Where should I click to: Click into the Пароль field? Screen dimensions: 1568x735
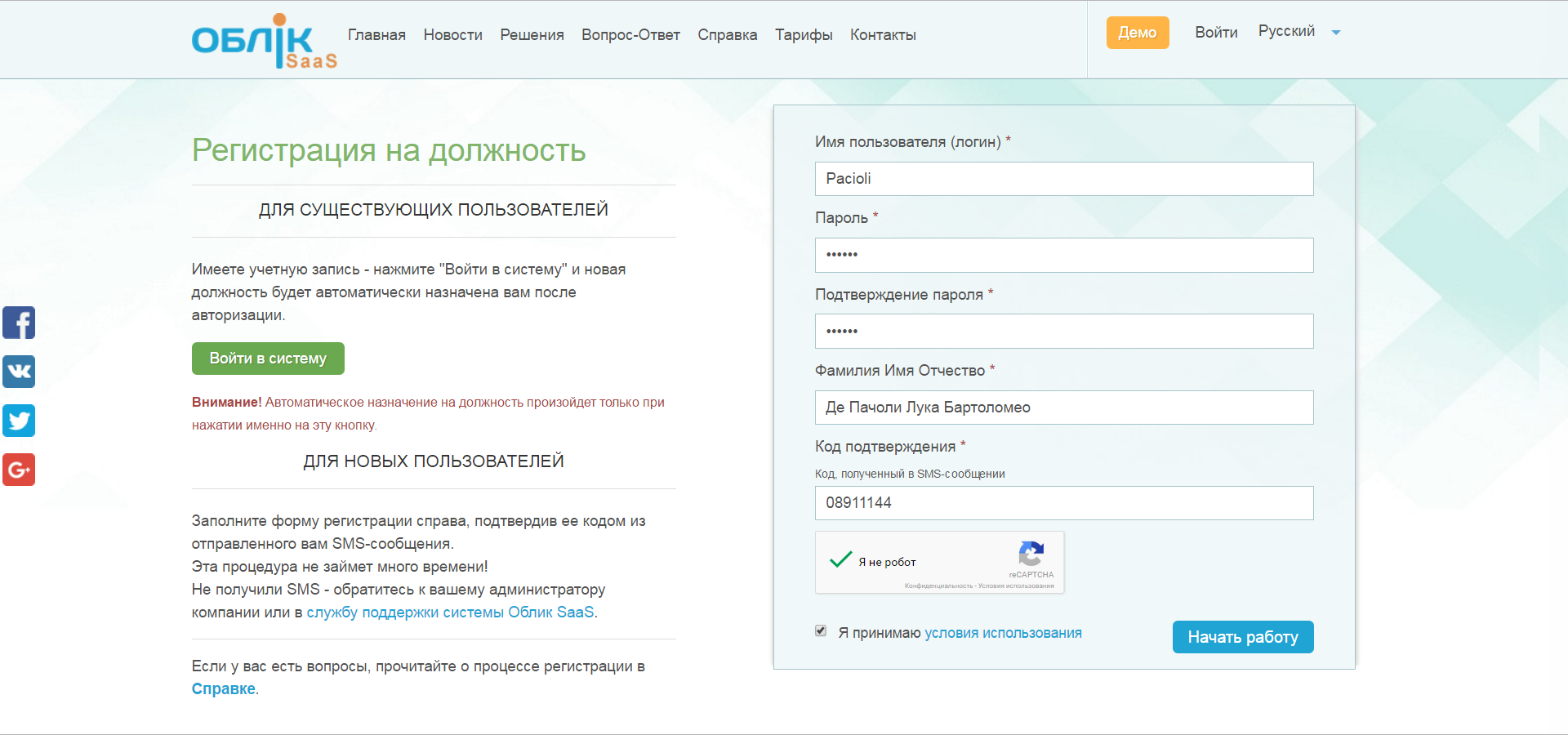(1064, 255)
